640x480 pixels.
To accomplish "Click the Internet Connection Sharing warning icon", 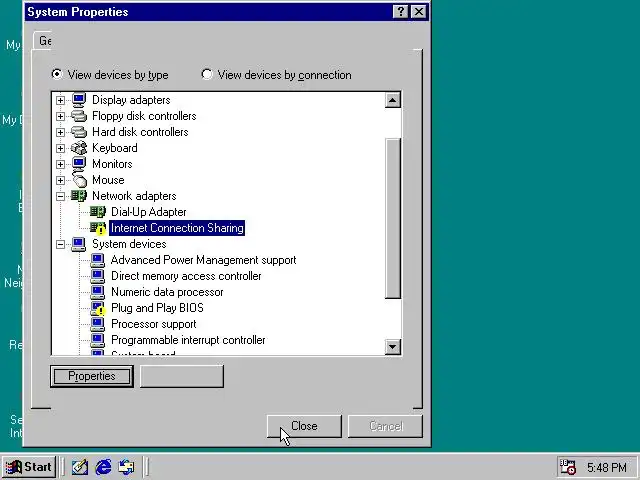I will click(98, 228).
